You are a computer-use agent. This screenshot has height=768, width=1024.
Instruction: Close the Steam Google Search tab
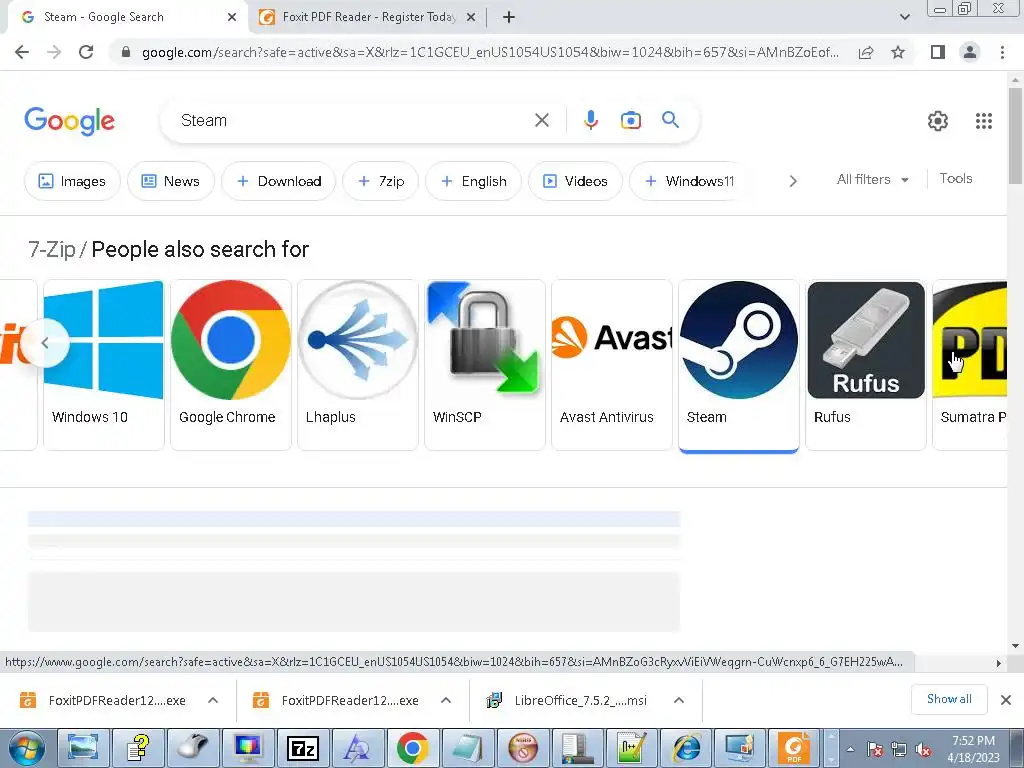232,18
